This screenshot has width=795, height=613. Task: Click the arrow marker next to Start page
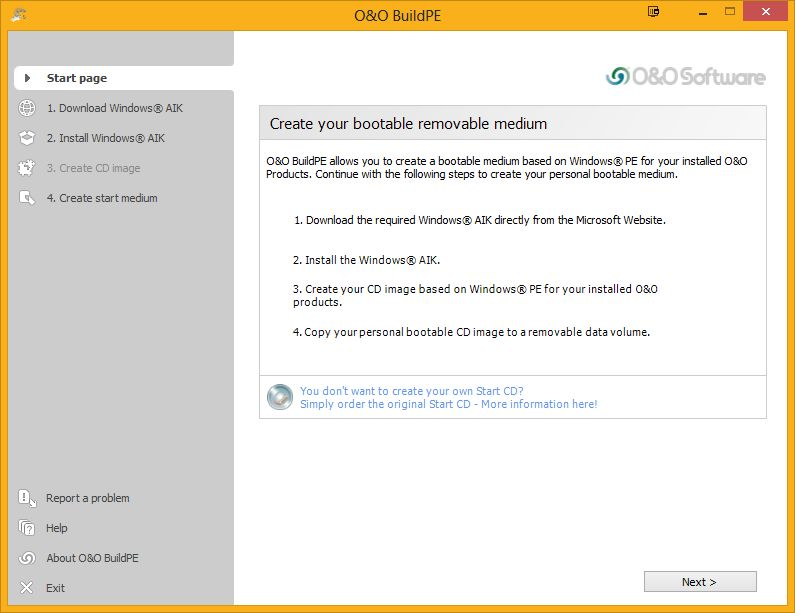tap(27, 78)
